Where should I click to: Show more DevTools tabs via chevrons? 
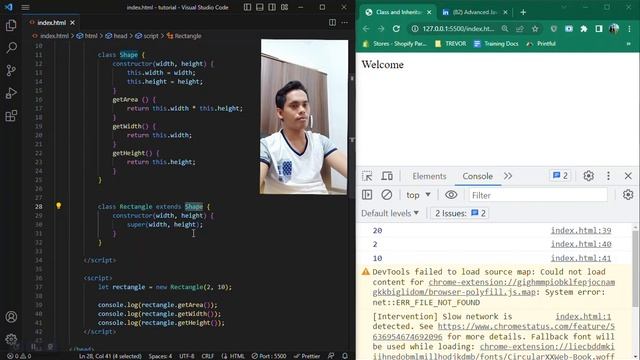pyautogui.click(x=508, y=176)
